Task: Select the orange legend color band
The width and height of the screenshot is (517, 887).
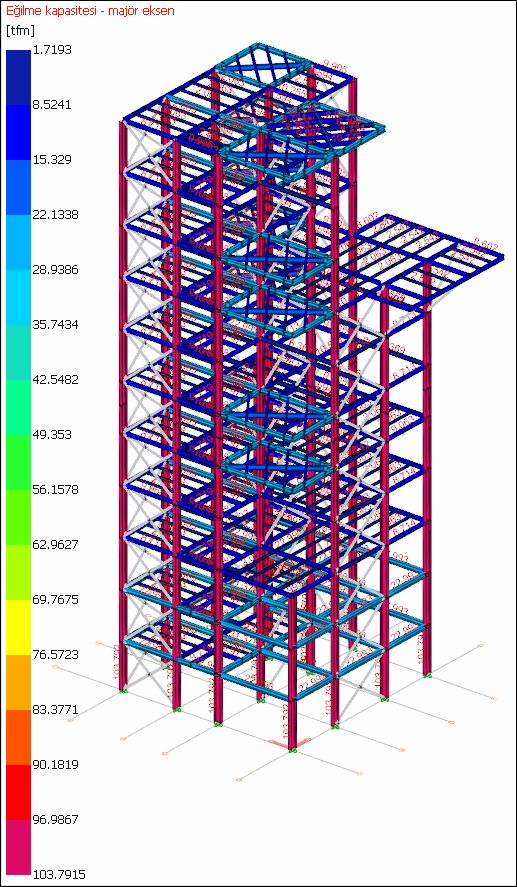Action: (x=19, y=682)
